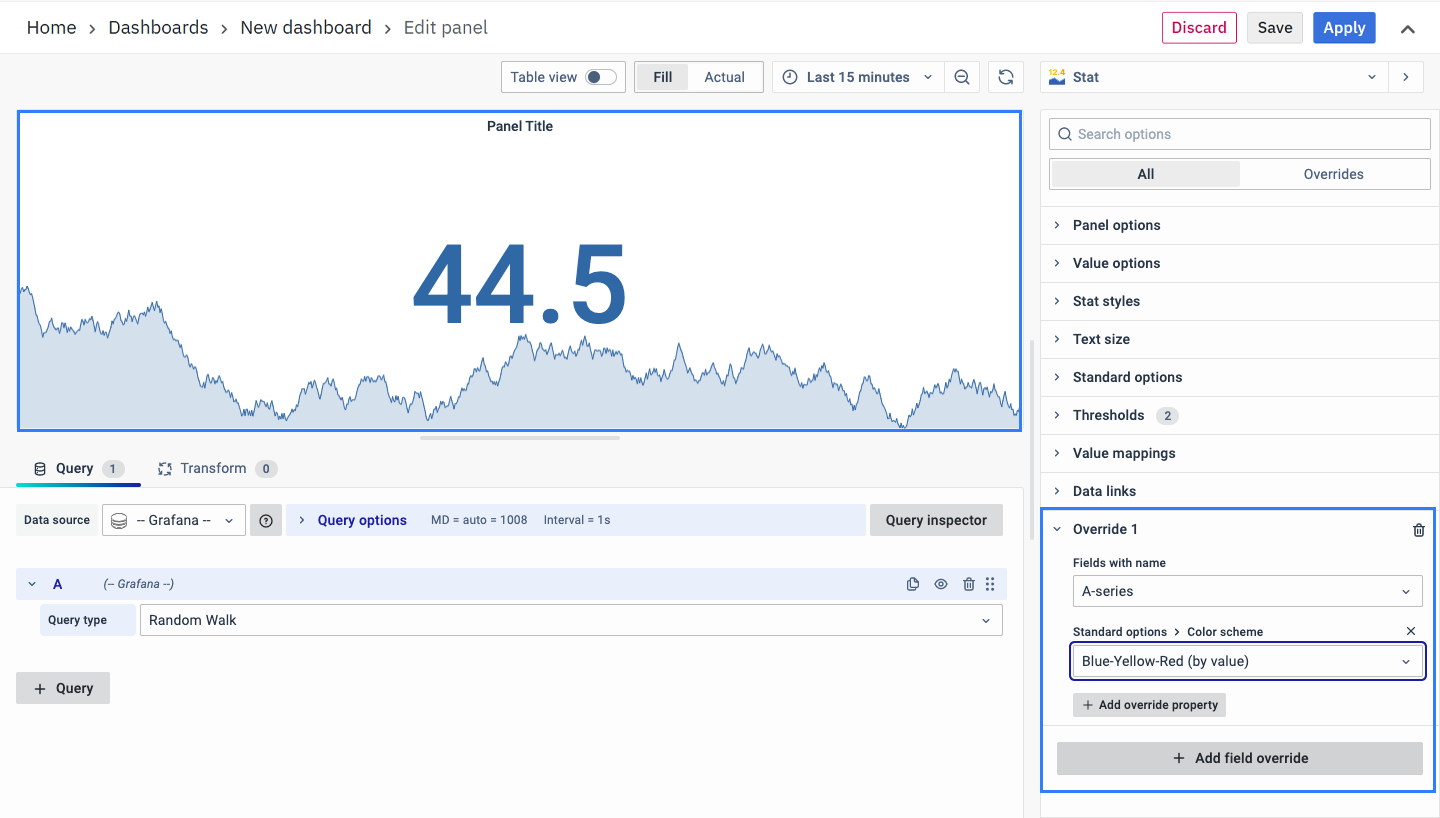
Task: Open the Color scheme dropdown
Action: click(x=1247, y=661)
